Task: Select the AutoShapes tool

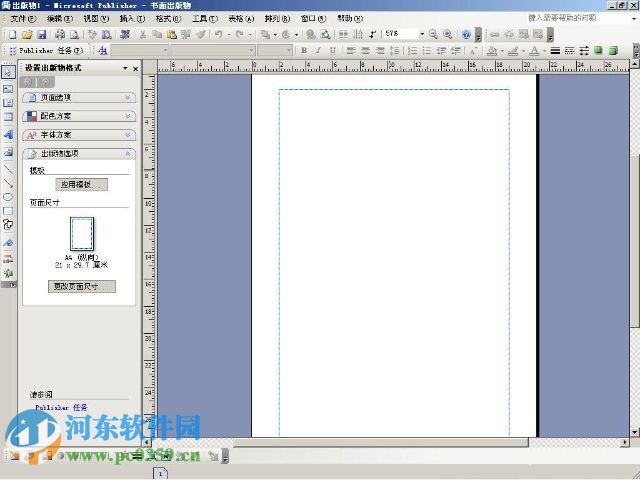Action: [x=8, y=224]
